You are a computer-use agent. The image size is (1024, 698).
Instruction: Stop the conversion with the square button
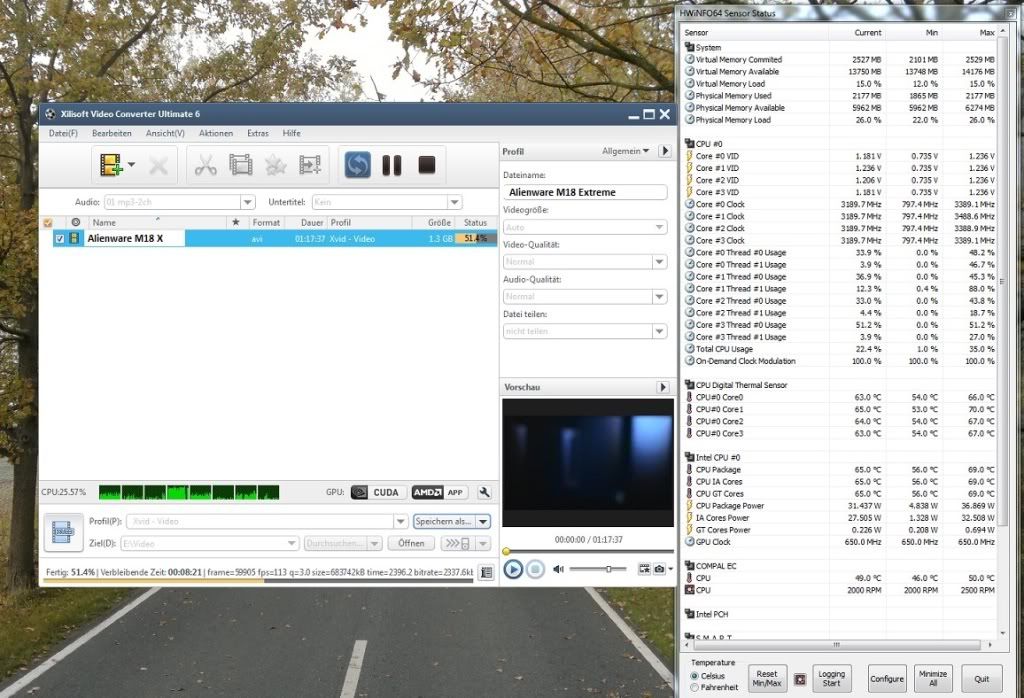(426, 165)
